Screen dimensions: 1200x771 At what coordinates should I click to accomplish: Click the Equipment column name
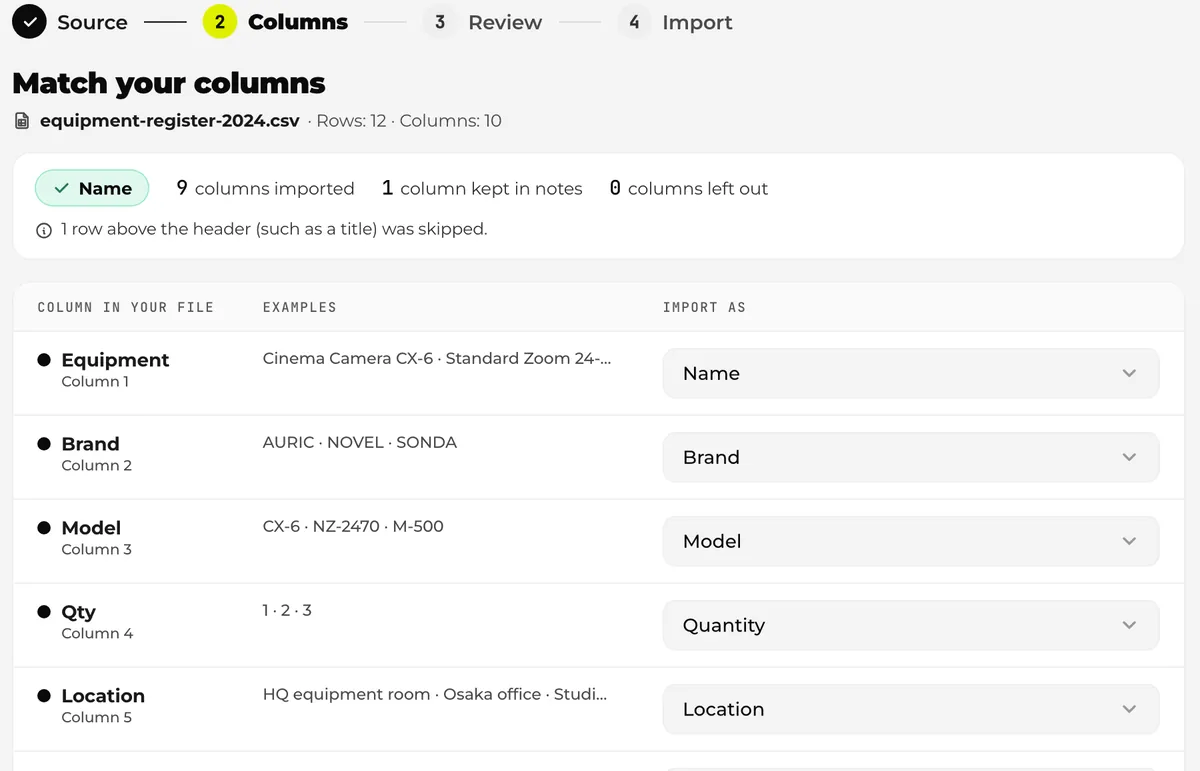tap(115, 360)
